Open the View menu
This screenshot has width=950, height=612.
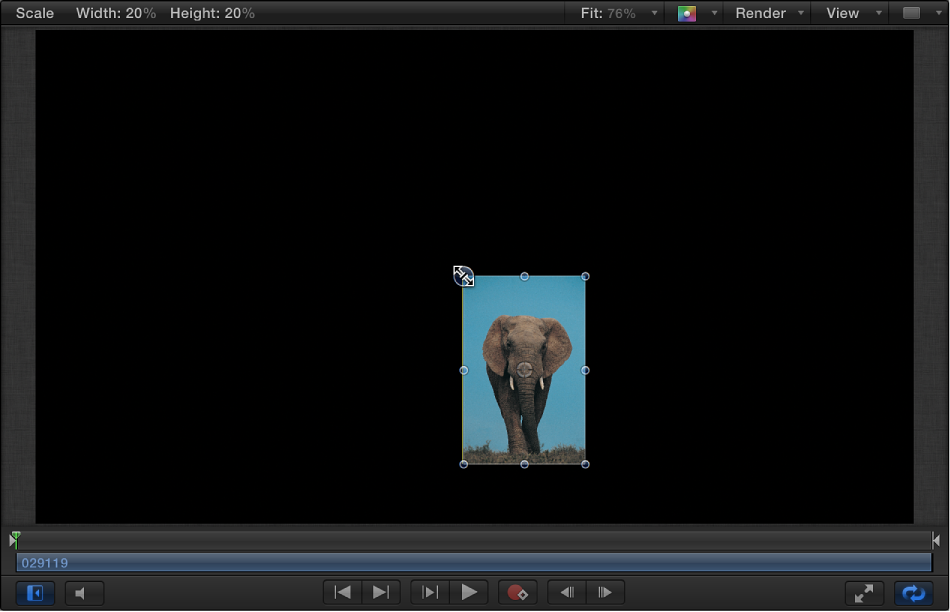[x=845, y=13]
